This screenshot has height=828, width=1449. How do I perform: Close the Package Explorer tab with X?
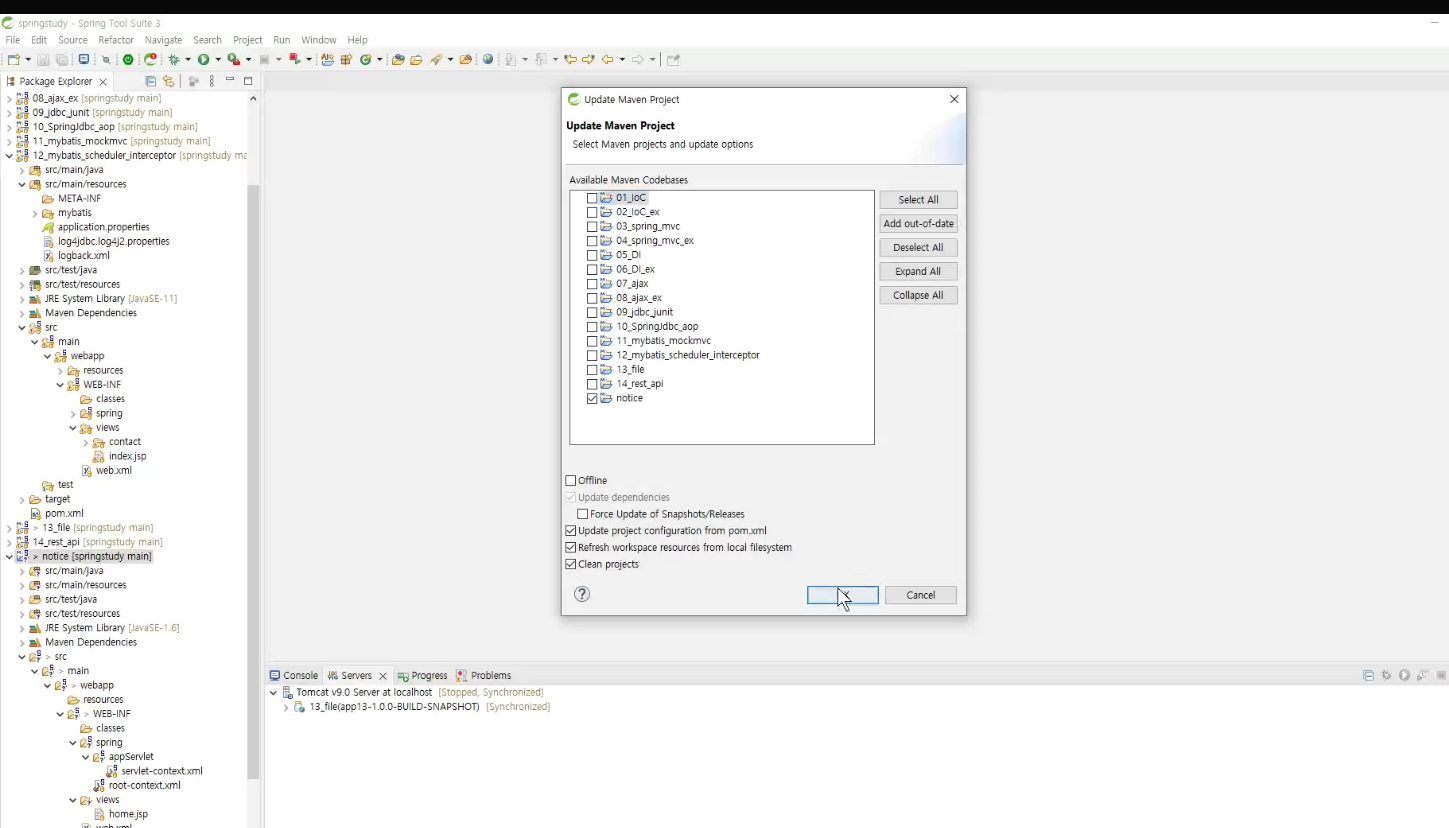(103, 82)
